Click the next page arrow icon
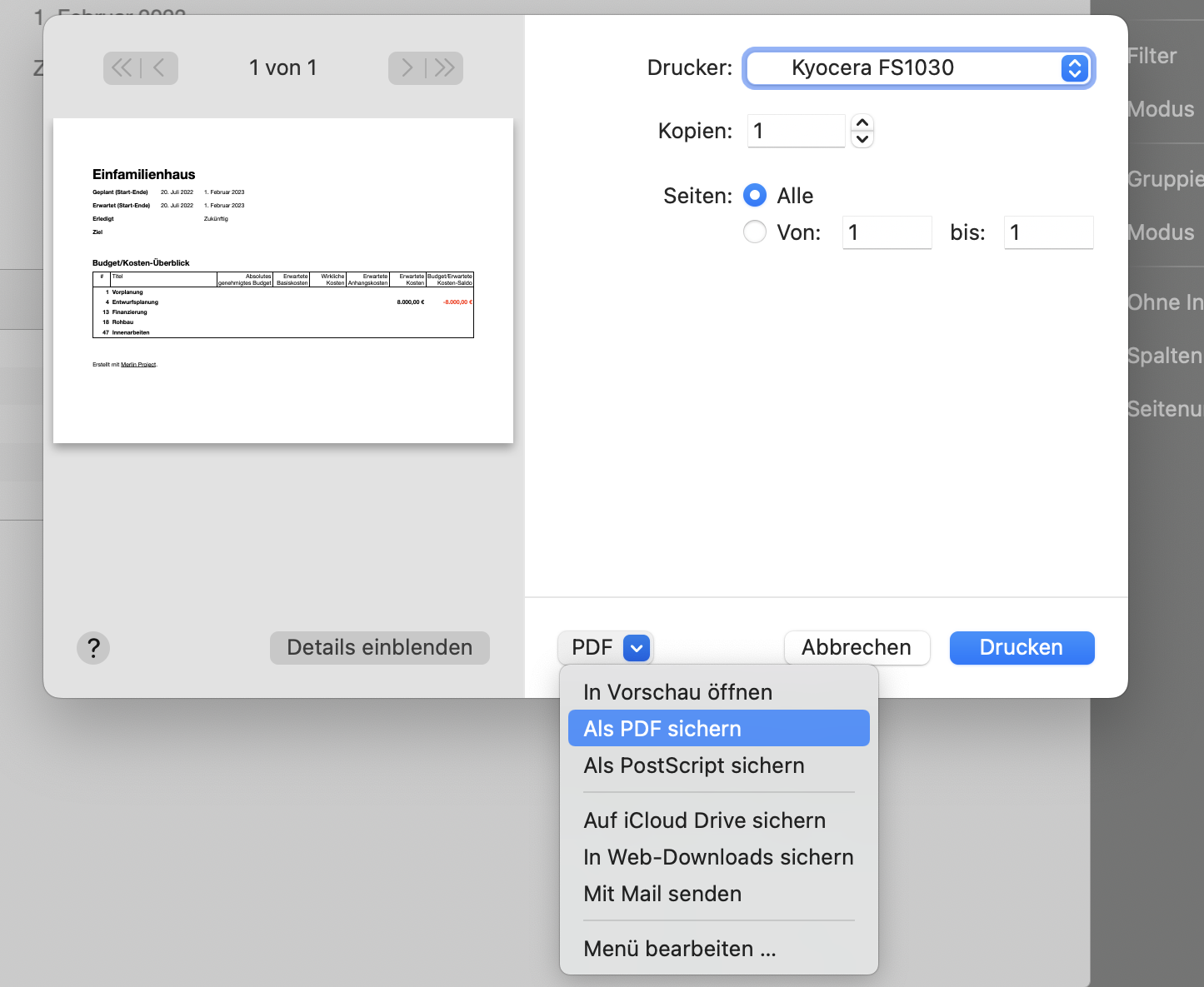 [x=406, y=68]
